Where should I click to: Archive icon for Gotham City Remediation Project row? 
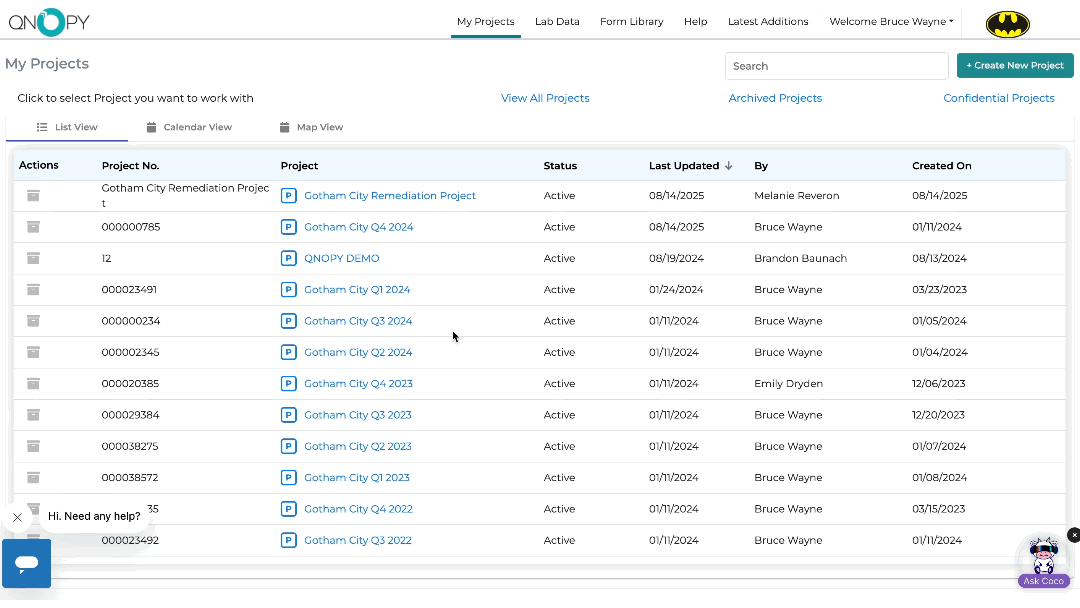33,196
